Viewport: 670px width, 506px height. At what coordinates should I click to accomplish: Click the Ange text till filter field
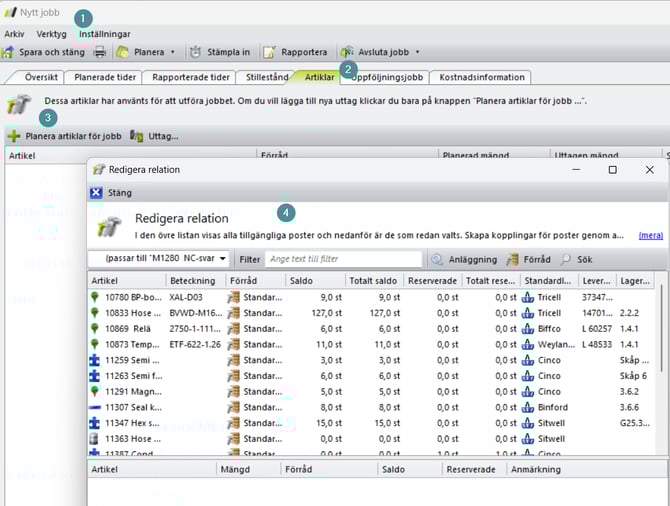click(343, 259)
